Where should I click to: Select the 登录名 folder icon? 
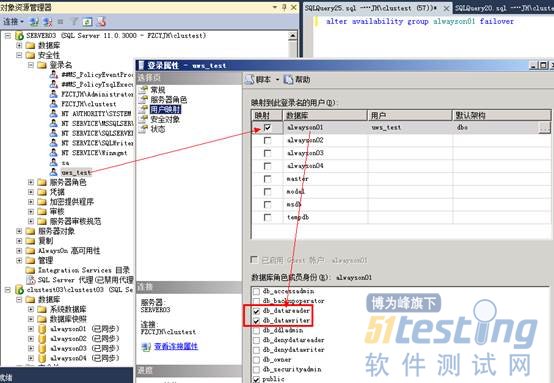(x=42, y=65)
